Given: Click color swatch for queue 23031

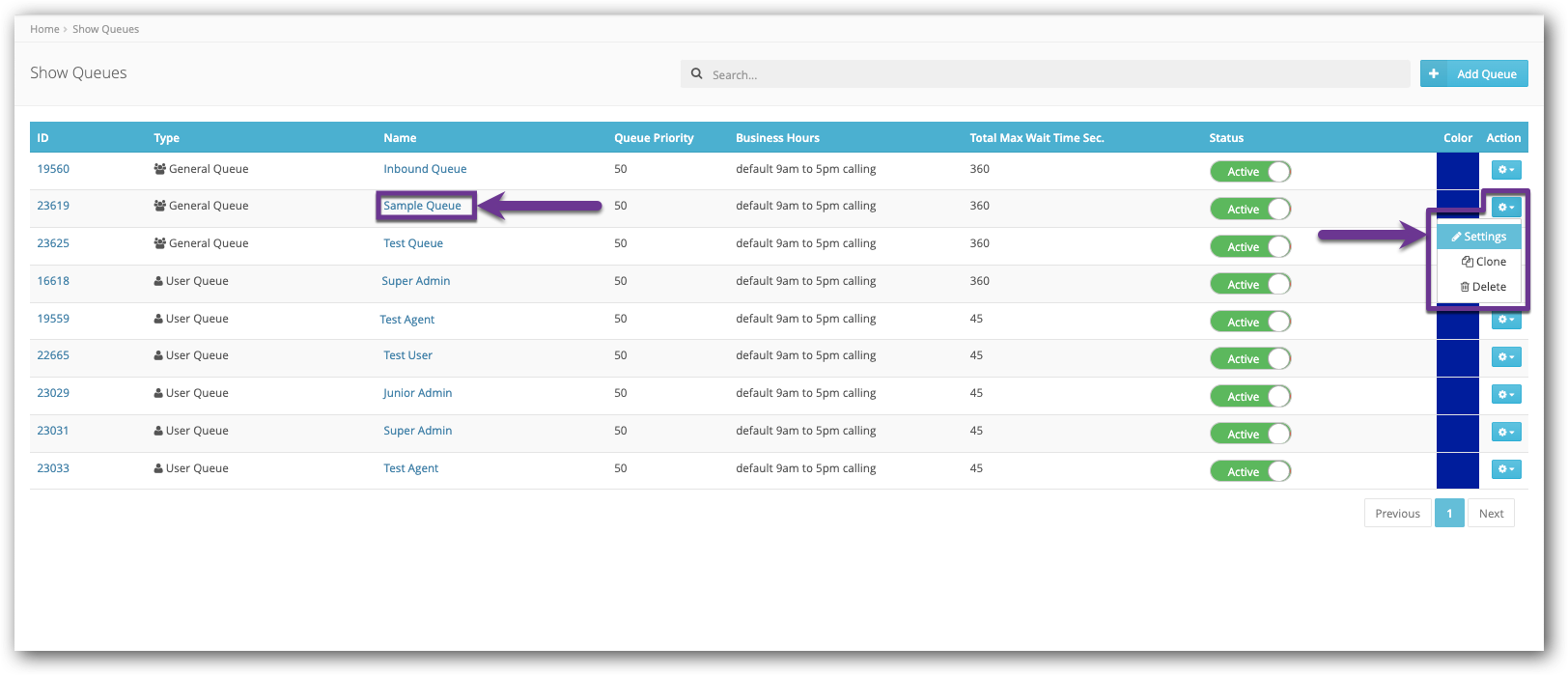Looking at the screenshot, I should (x=1457, y=432).
